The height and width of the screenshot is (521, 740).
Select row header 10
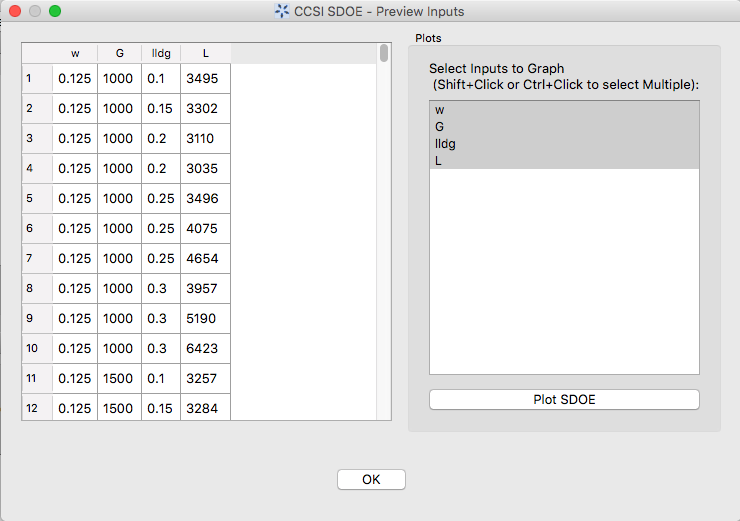click(x=37, y=348)
